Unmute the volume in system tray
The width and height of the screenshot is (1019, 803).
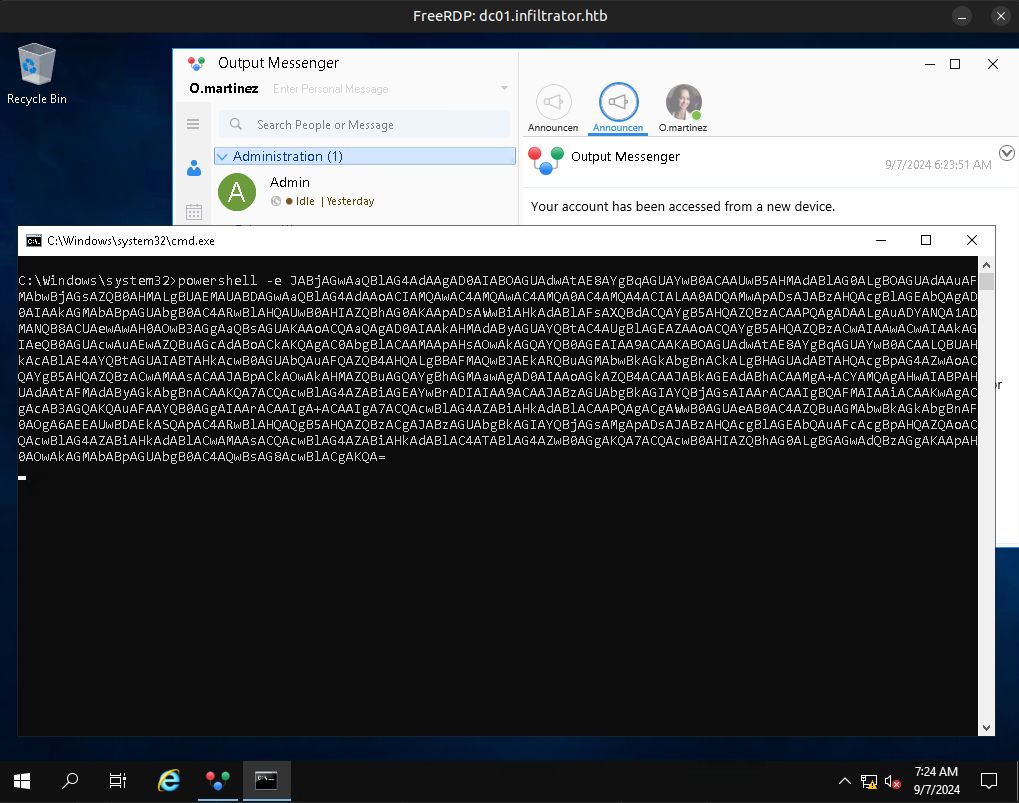tap(893, 781)
